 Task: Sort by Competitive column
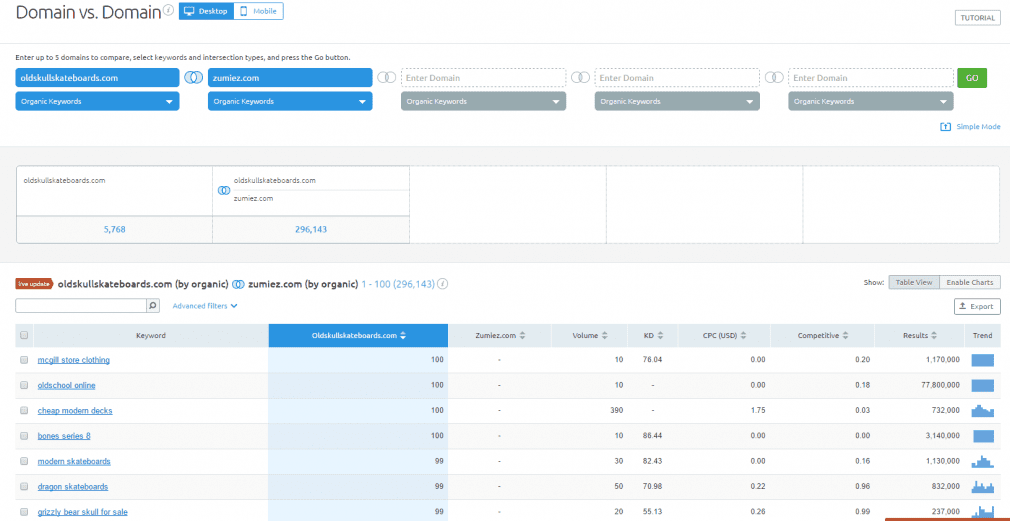[823, 335]
